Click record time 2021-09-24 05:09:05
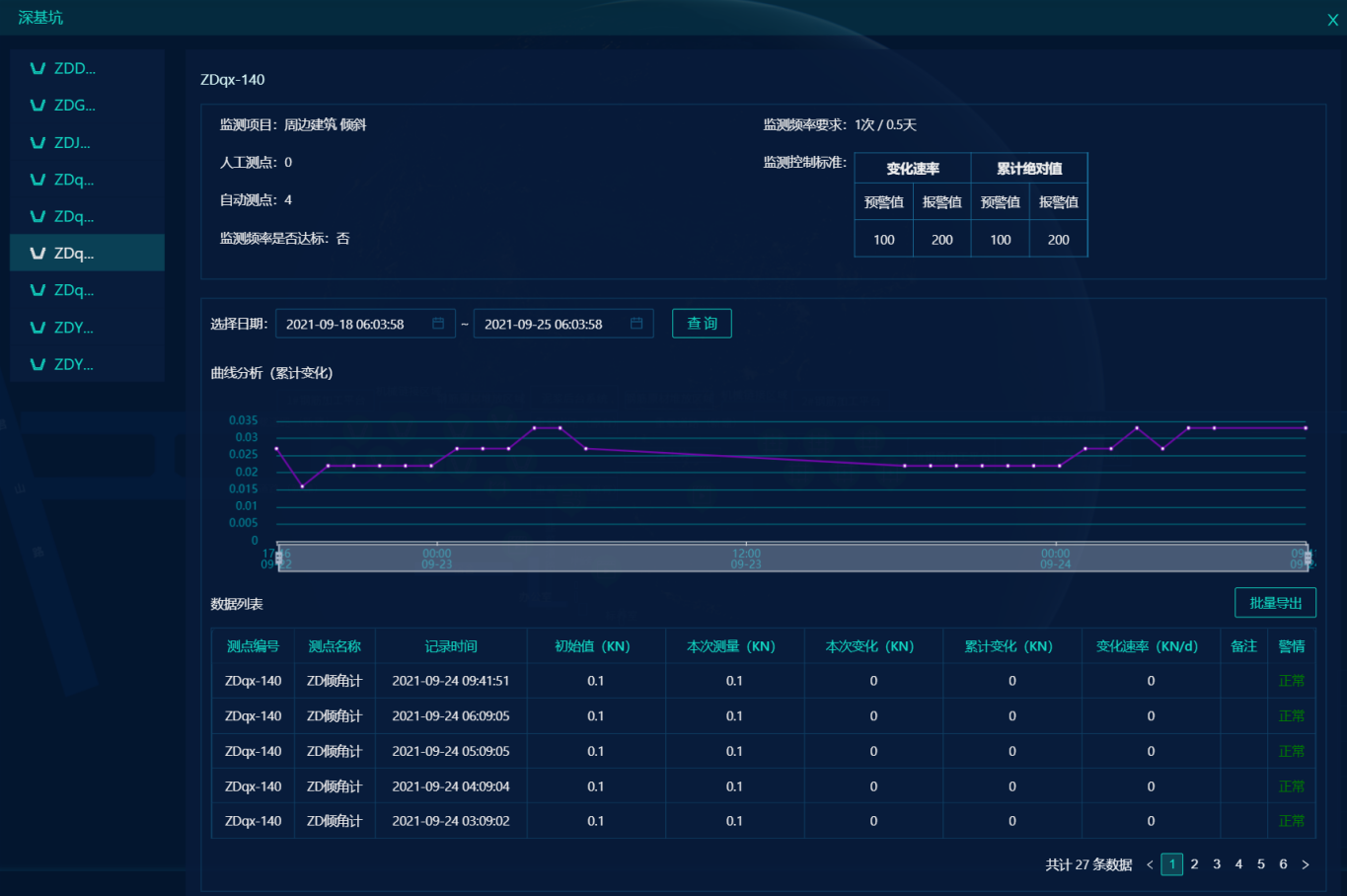Screen dimensions: 1347x896 click(x=451, y=751)
